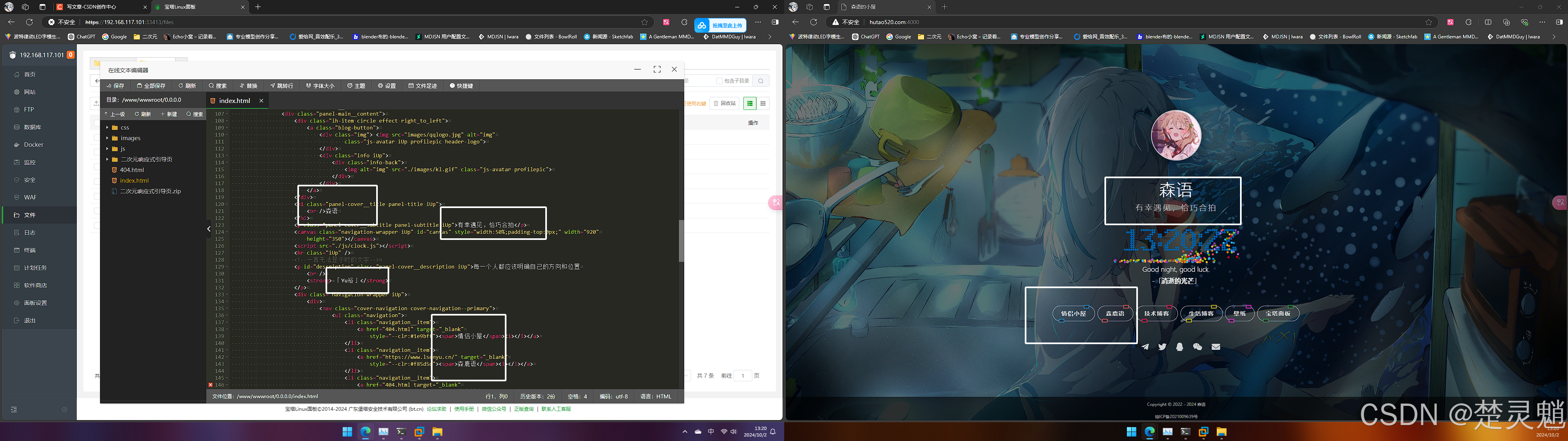Switch files to grid view

(x=763, y=103)
